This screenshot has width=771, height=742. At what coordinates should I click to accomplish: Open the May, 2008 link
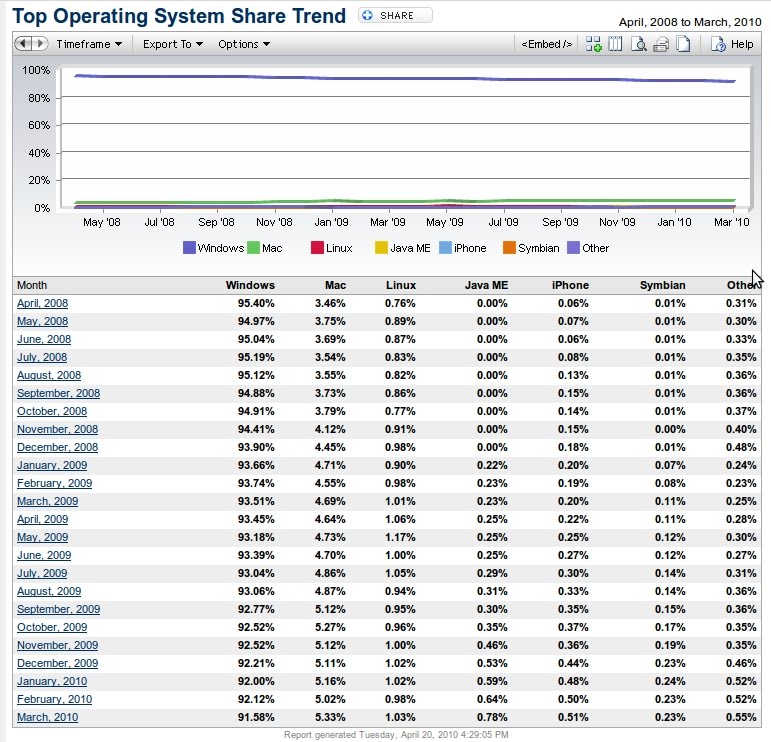click(x=42, y=322)
